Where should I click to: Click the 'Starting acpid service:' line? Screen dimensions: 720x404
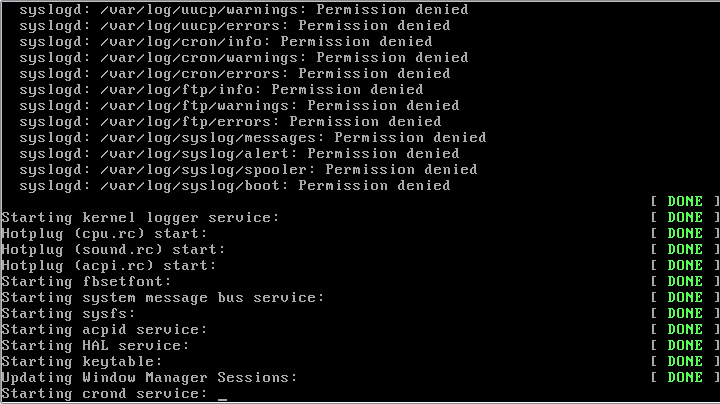[x=104, y=329]
